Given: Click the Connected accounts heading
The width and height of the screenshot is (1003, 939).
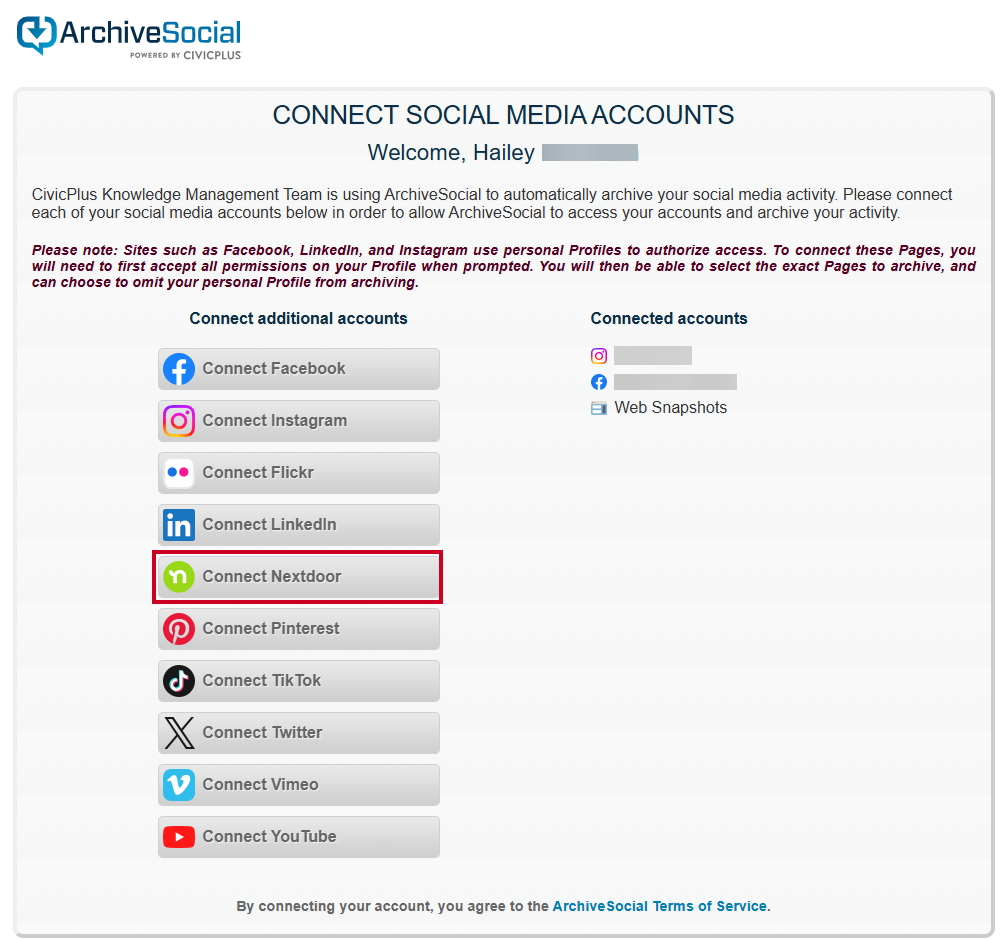Looking at the screenshot, I should [668, 319].
